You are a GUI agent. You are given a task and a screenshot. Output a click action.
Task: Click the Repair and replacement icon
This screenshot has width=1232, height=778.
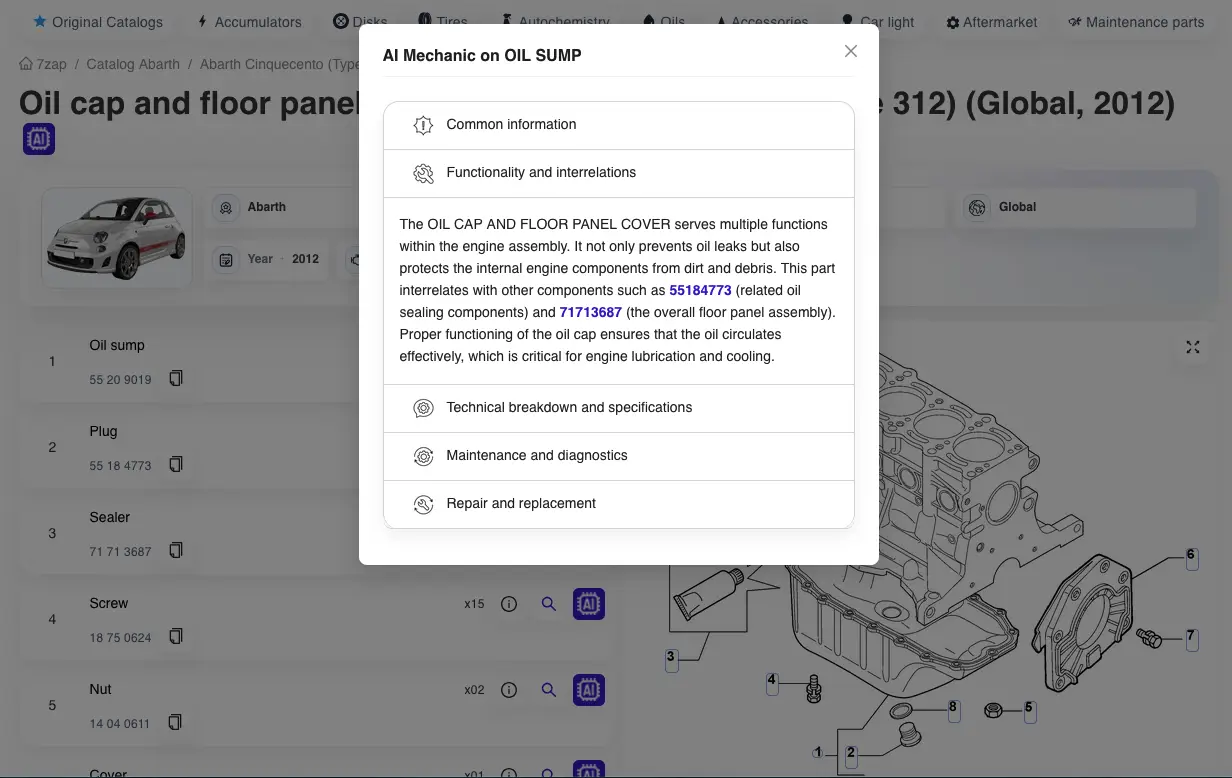tap(423, 504)
